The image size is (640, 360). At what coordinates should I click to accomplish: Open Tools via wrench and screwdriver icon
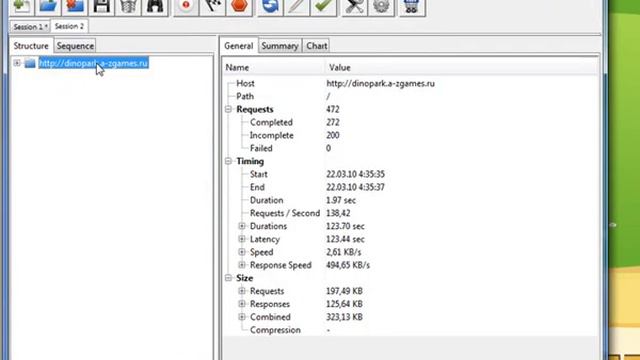(354, 6)
